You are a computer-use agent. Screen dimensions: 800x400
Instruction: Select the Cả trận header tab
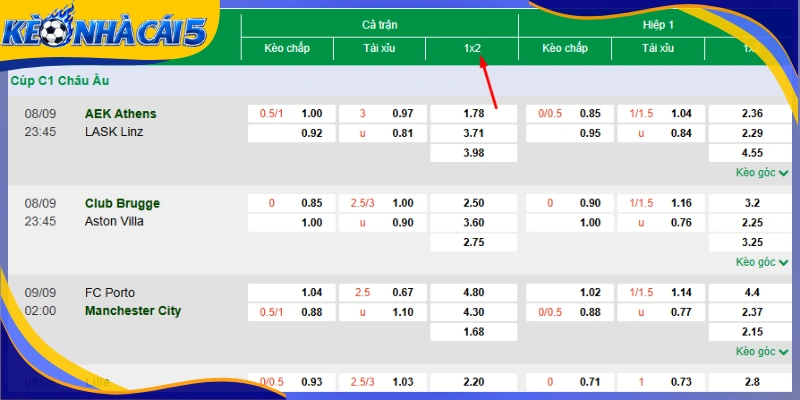380,25
